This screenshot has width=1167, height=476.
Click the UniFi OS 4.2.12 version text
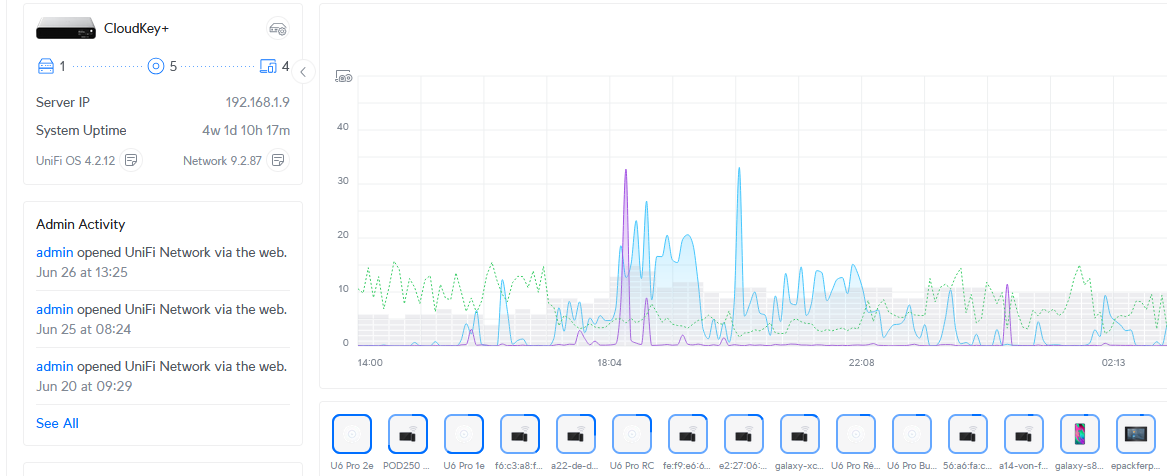75,161
